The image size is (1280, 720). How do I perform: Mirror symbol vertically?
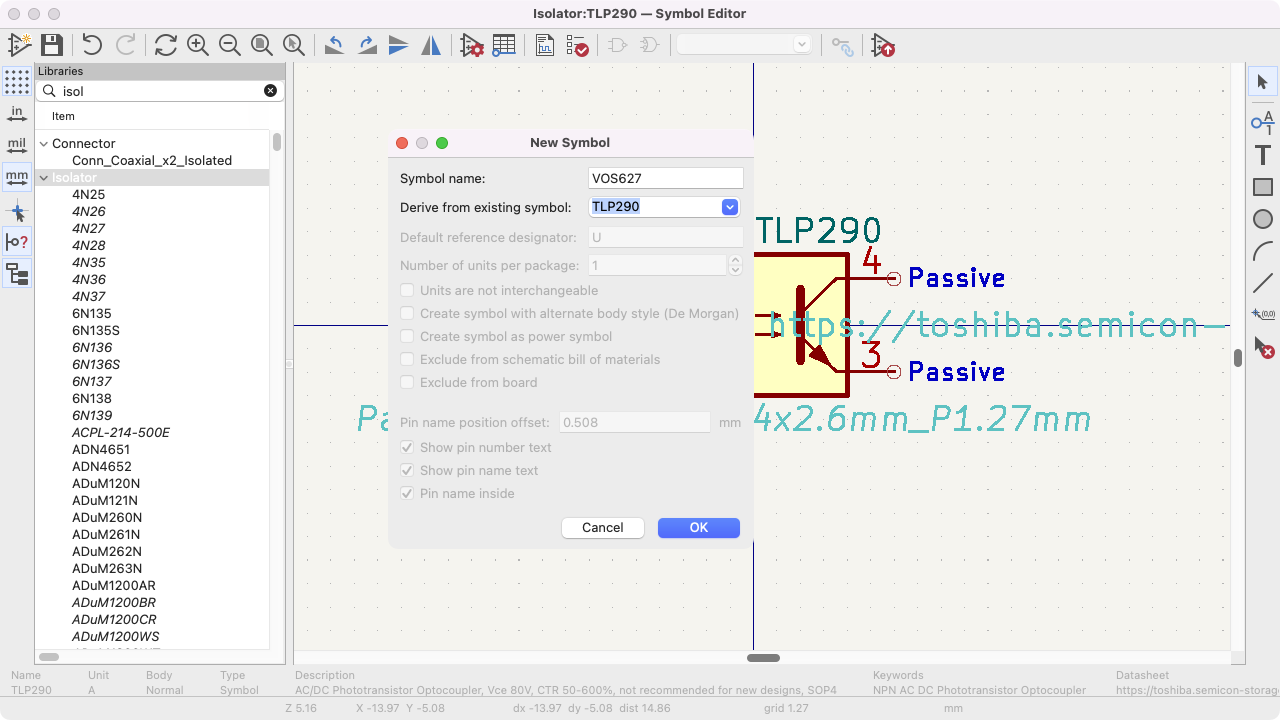click(399, 45)
